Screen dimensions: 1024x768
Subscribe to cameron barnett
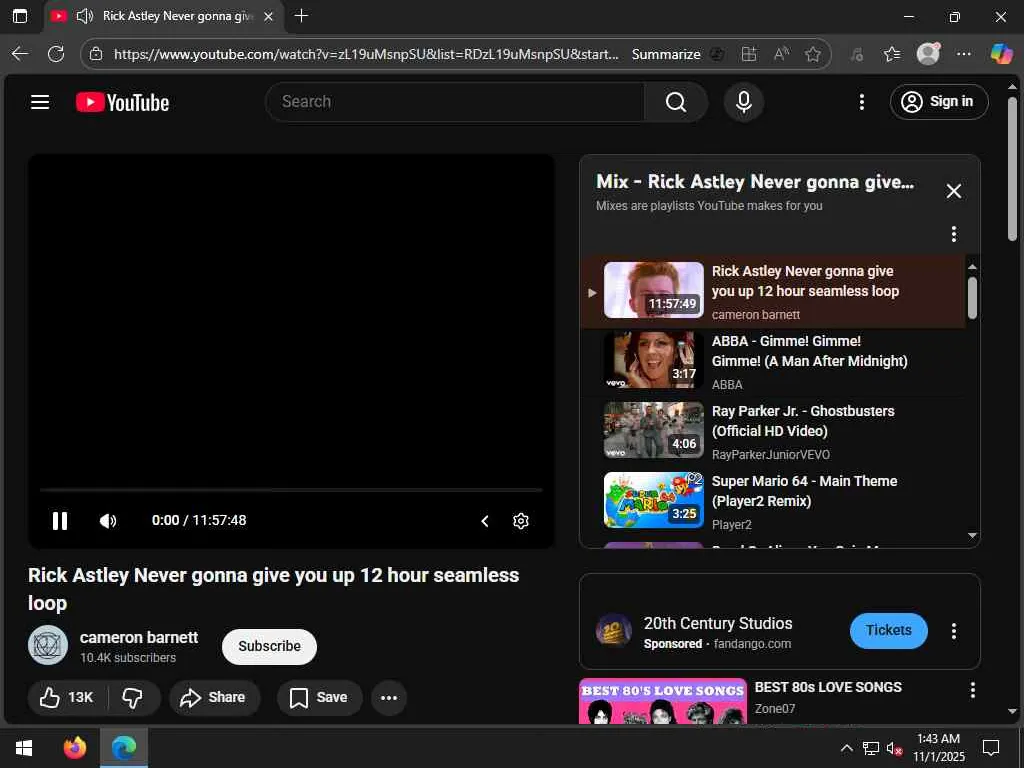pyautogui.click(x=269, y=647)
